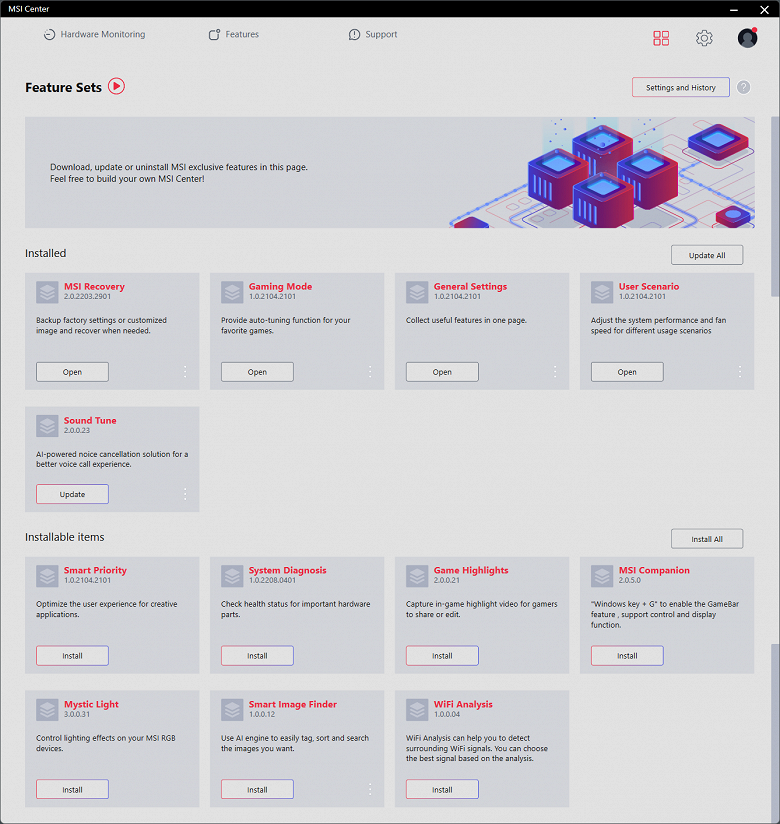Image resolution: width=780 pixels, height=824 pixels.
Task: Open MSI Recovery's three-dot options menu
Action: pos(185,372)
